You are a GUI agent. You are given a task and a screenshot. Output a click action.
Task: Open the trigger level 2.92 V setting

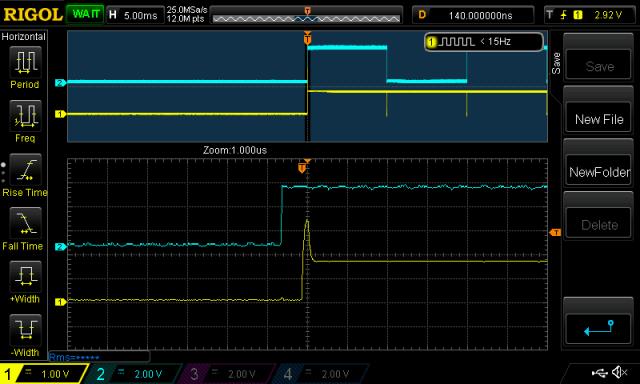(589, 15)
